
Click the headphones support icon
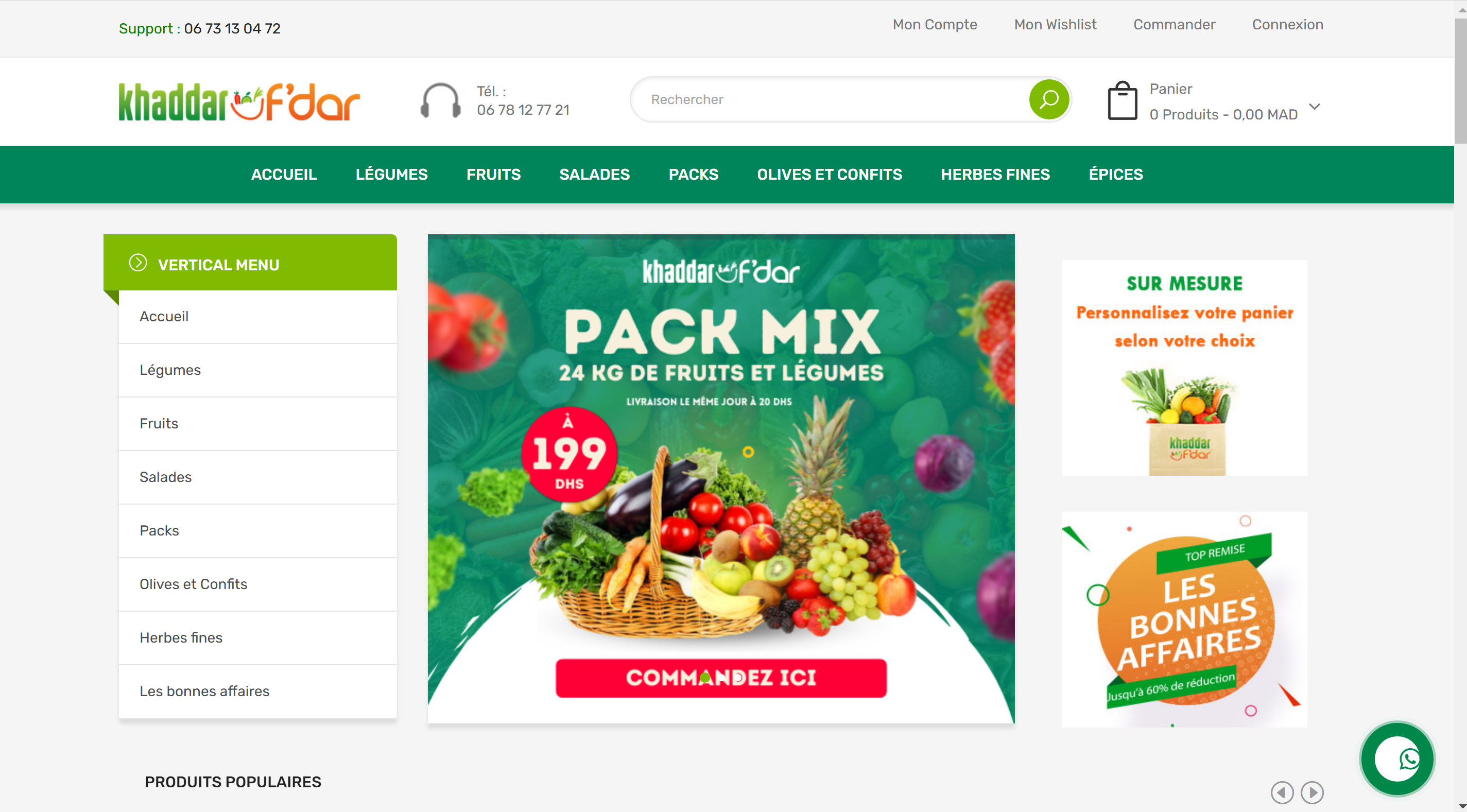click(x=440, y=101)
